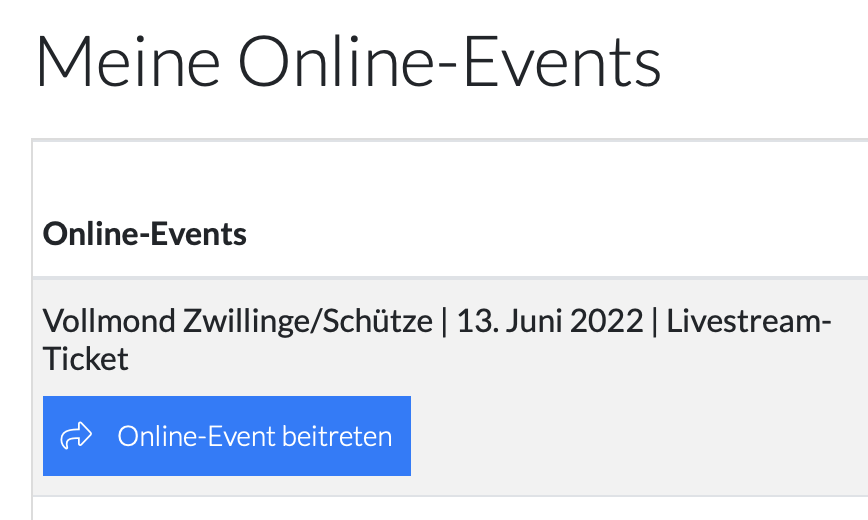Click the 13. in the event date
868x520 pixels.
[x=474, y=322]
